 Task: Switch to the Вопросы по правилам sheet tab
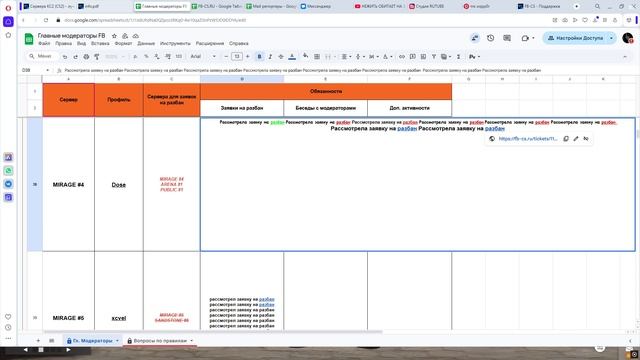click(160, 340)
